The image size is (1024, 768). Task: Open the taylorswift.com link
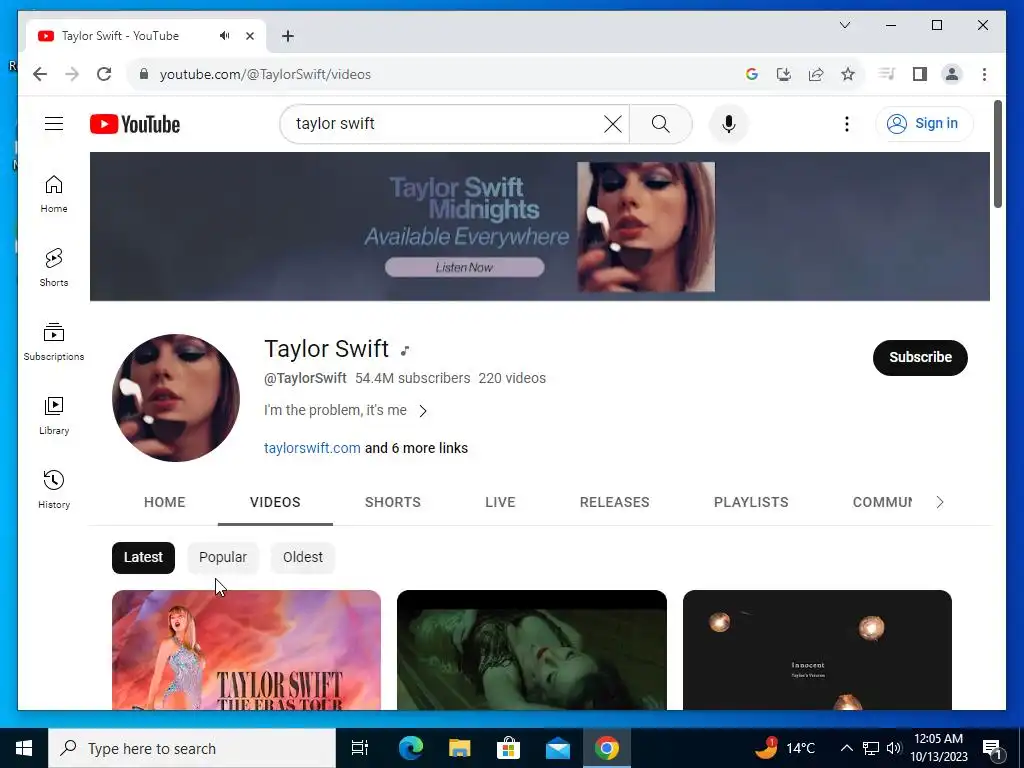tap(312, 448)
